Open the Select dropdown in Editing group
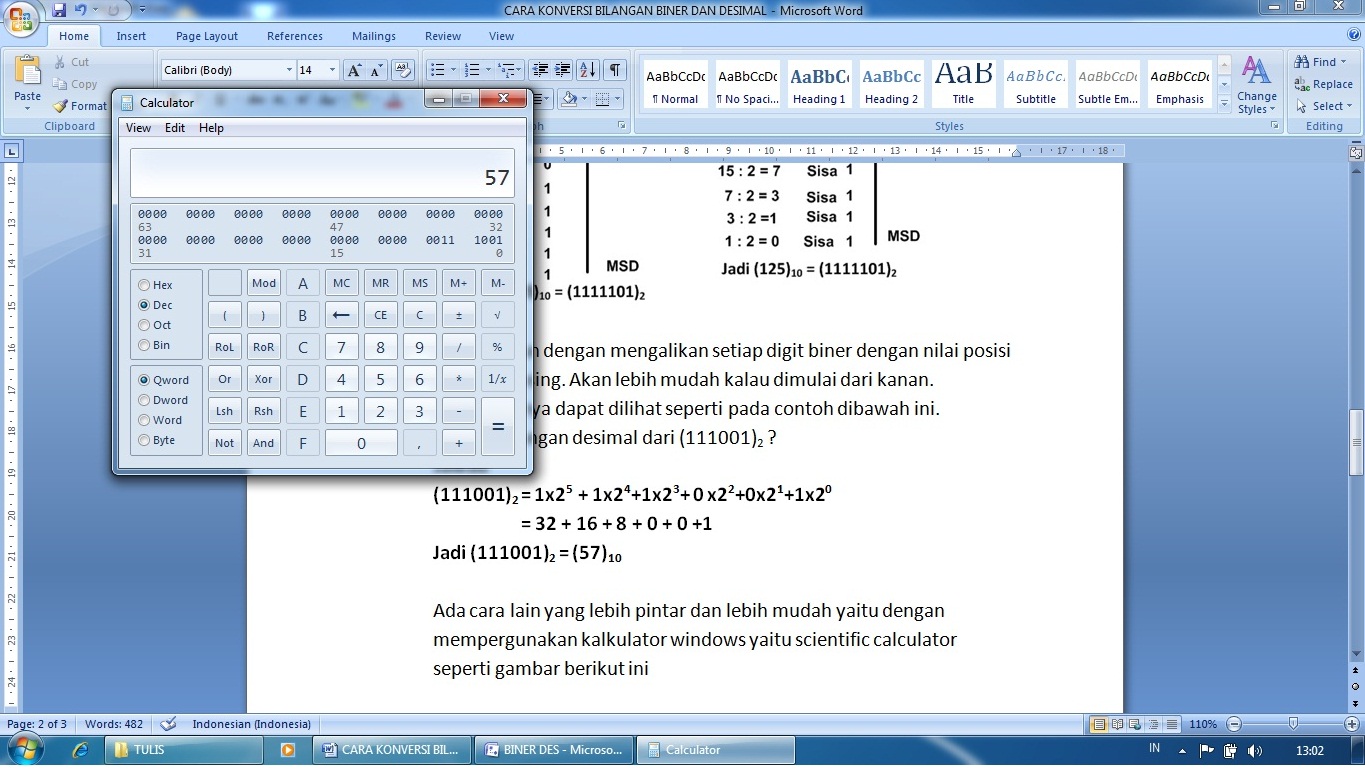Screen dimensions: 1365x769 pos(1323,106)
